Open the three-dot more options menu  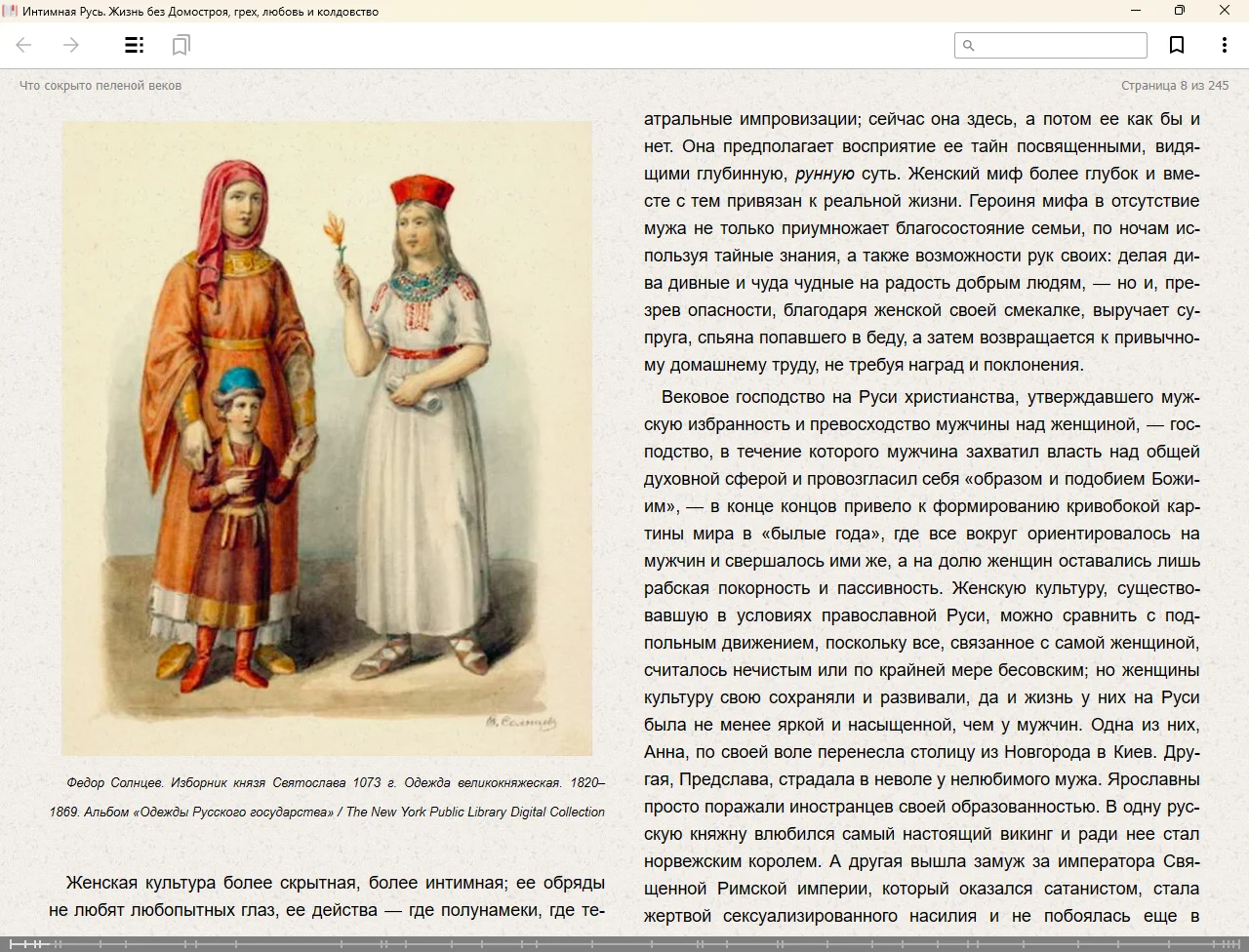pyautogui.click(x=1224, y=45)
